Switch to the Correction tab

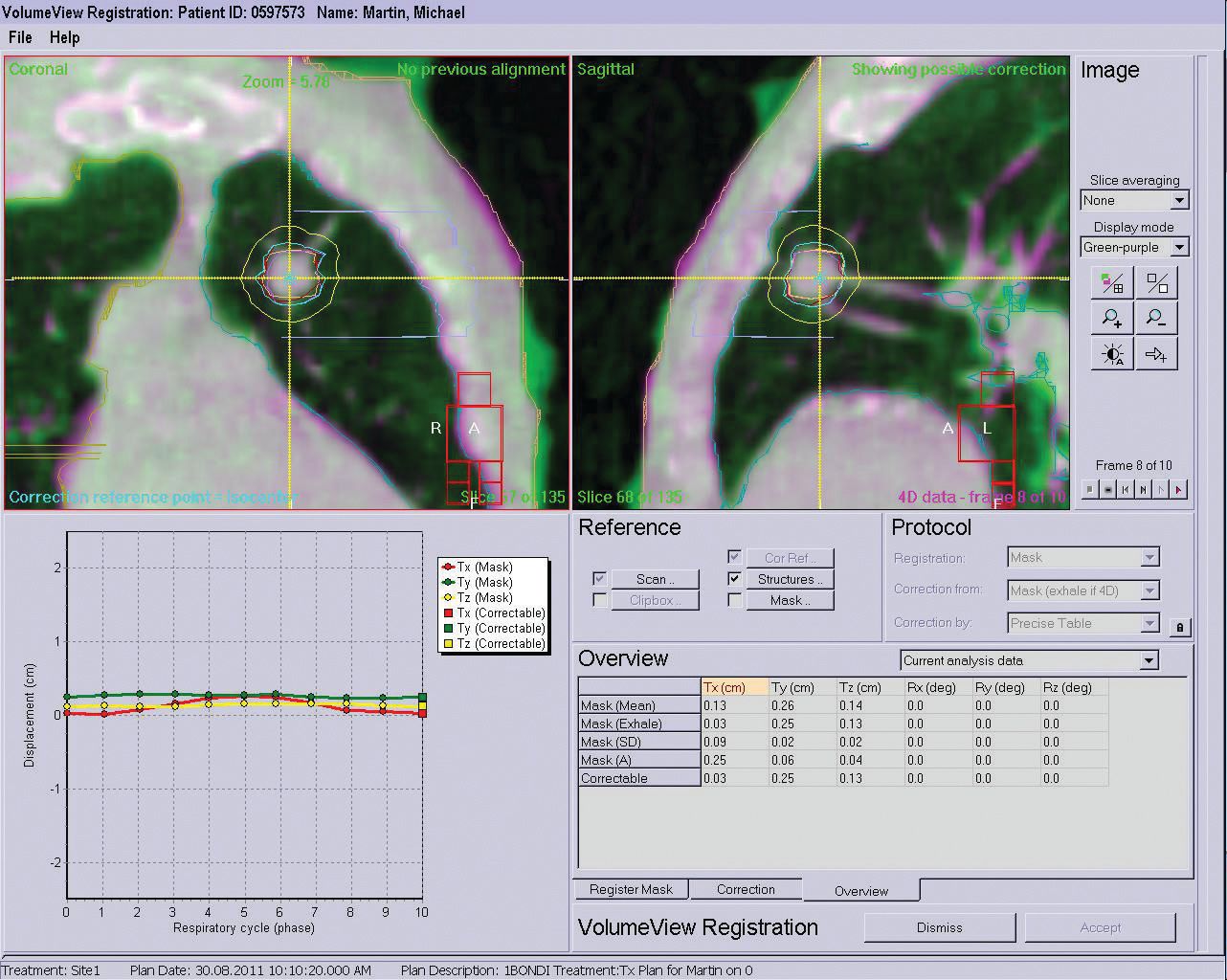(746, 889)
